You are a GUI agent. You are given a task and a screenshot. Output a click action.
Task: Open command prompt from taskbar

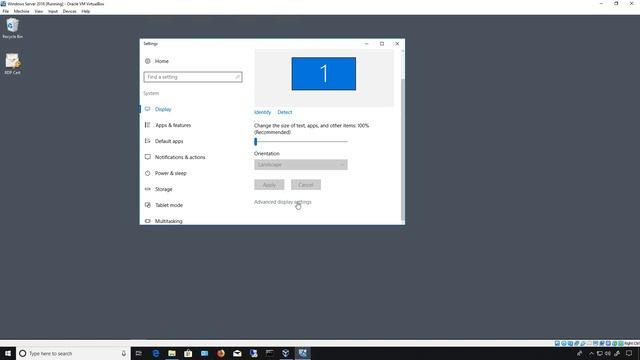[270, 353]
